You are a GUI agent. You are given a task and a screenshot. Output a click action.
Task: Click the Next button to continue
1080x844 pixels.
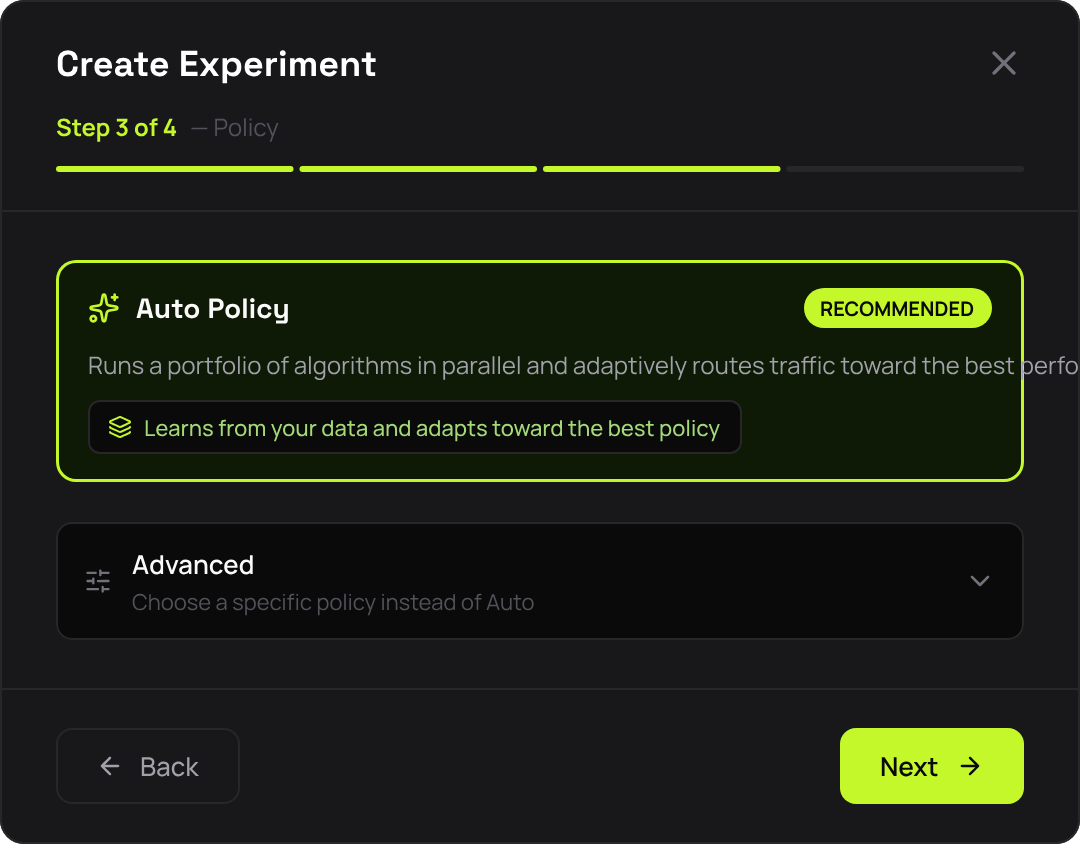(931, 766)
